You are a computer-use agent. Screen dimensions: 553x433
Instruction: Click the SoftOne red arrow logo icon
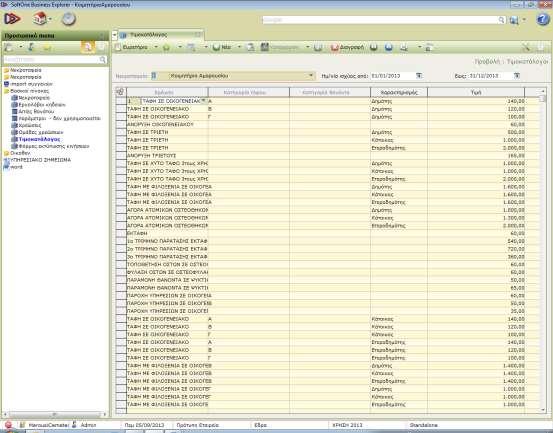point(12,19)
